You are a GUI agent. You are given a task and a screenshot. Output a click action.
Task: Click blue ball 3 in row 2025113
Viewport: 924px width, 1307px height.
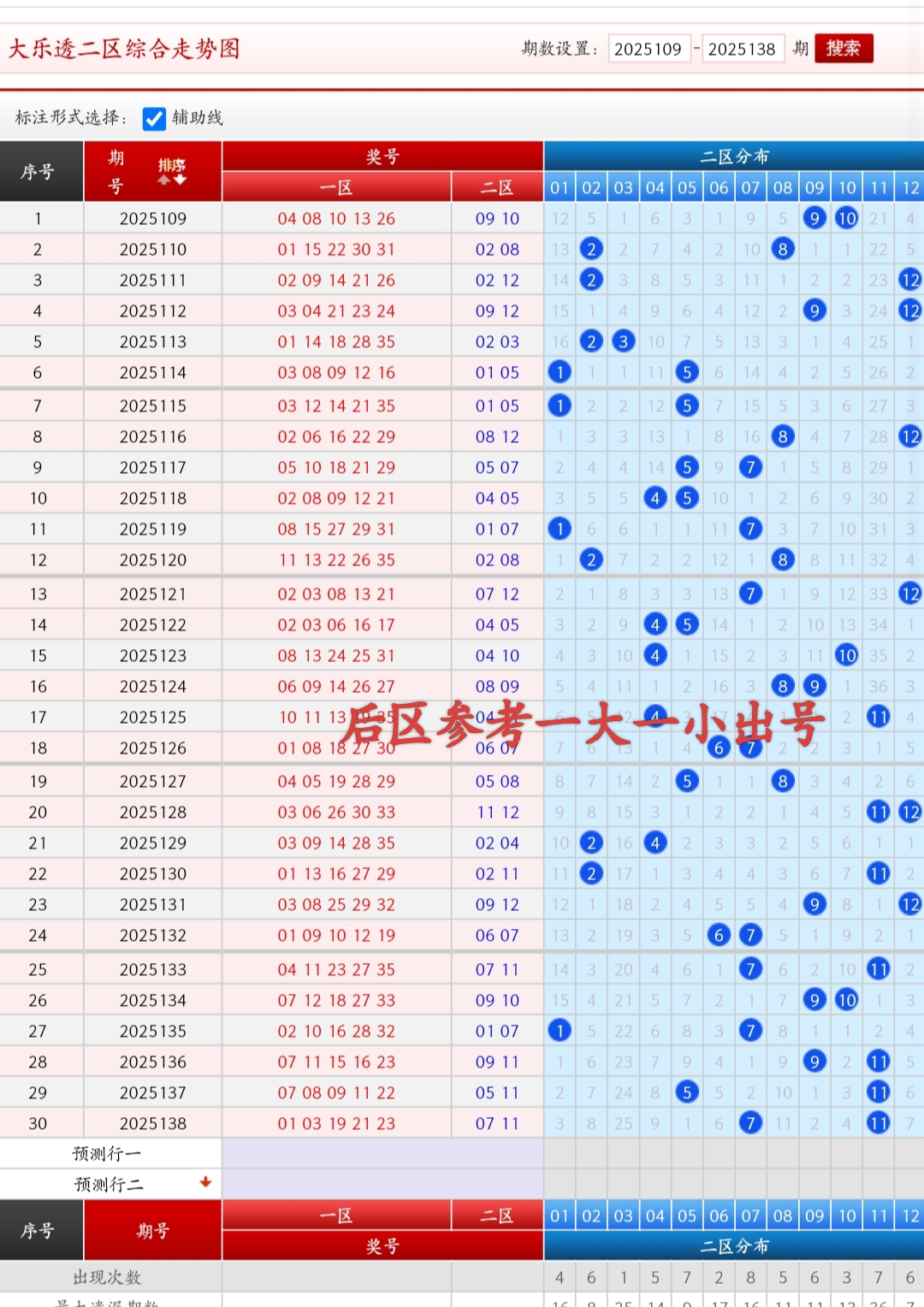point(624,341)
